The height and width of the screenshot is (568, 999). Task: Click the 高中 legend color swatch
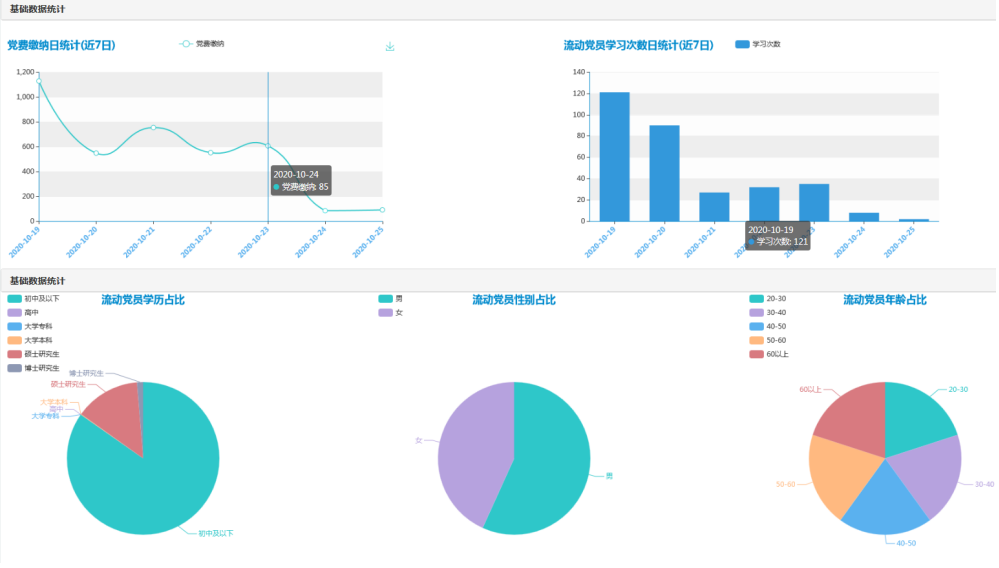[15, 313]
